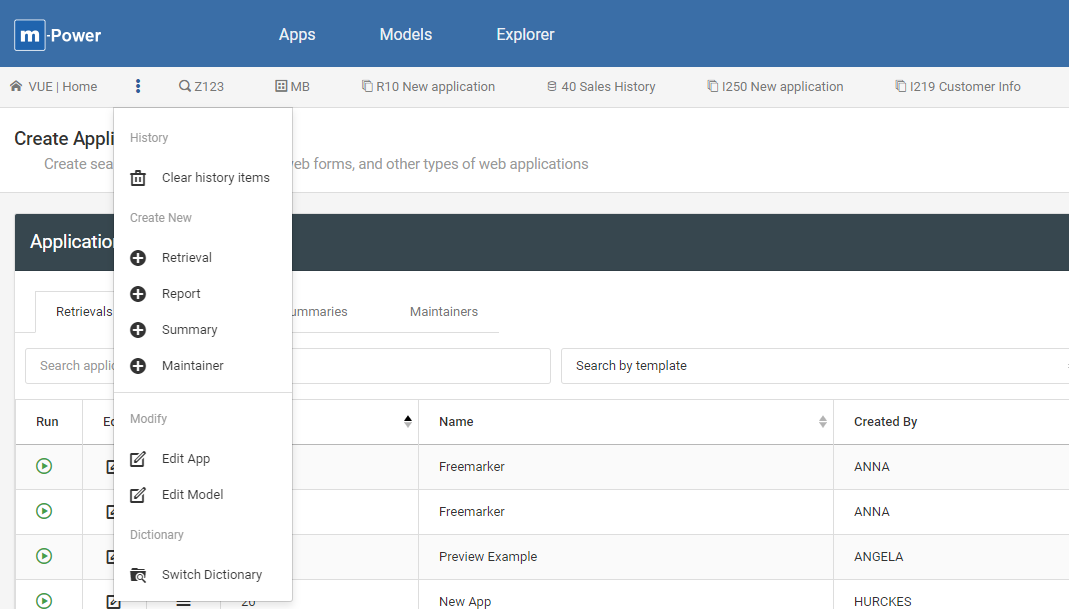
Task: Choose Maintainer from Create New list
Action: pos(192,366)
